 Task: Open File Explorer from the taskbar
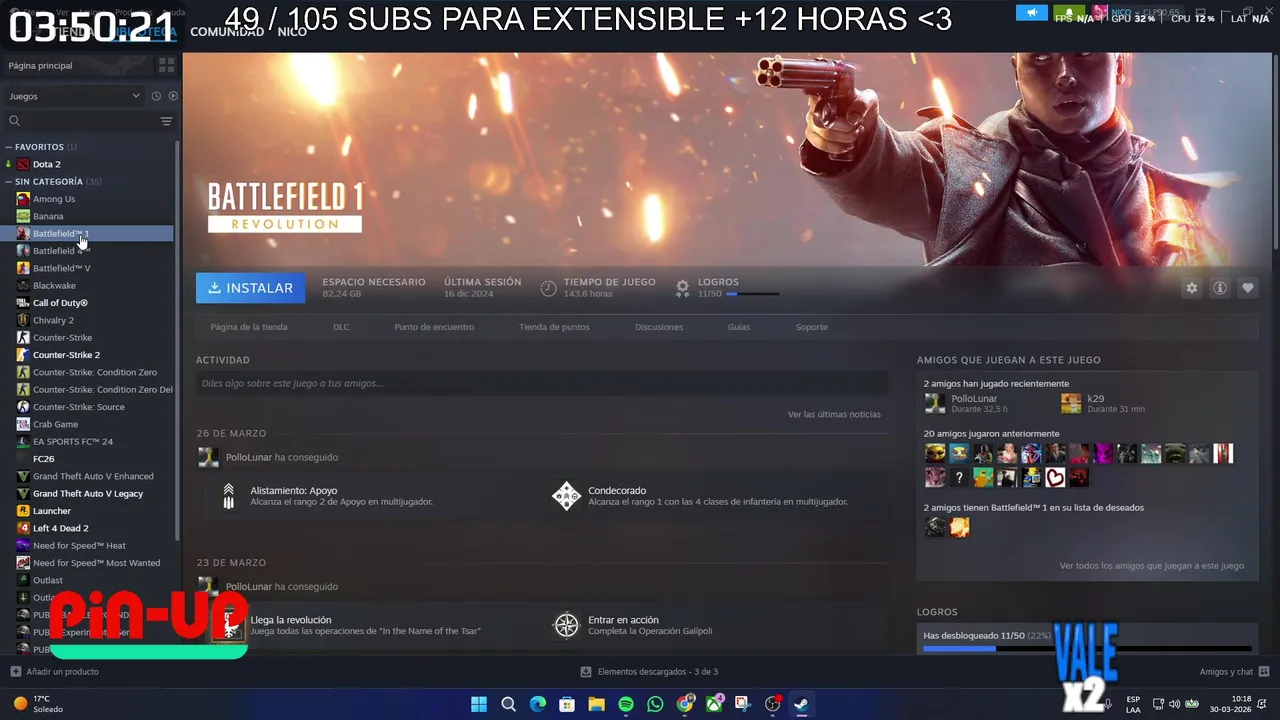tap(596, 704)
